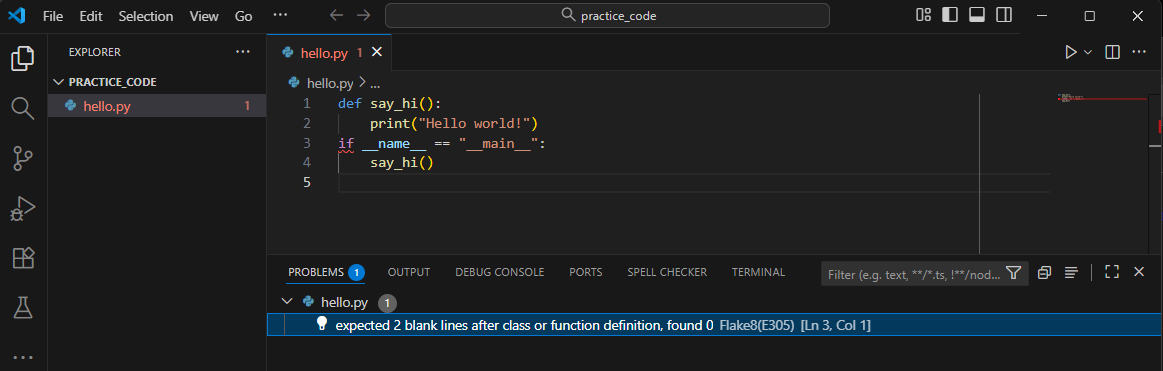Close the bottom panel
1163x371 pixels.
(1139, 272)
